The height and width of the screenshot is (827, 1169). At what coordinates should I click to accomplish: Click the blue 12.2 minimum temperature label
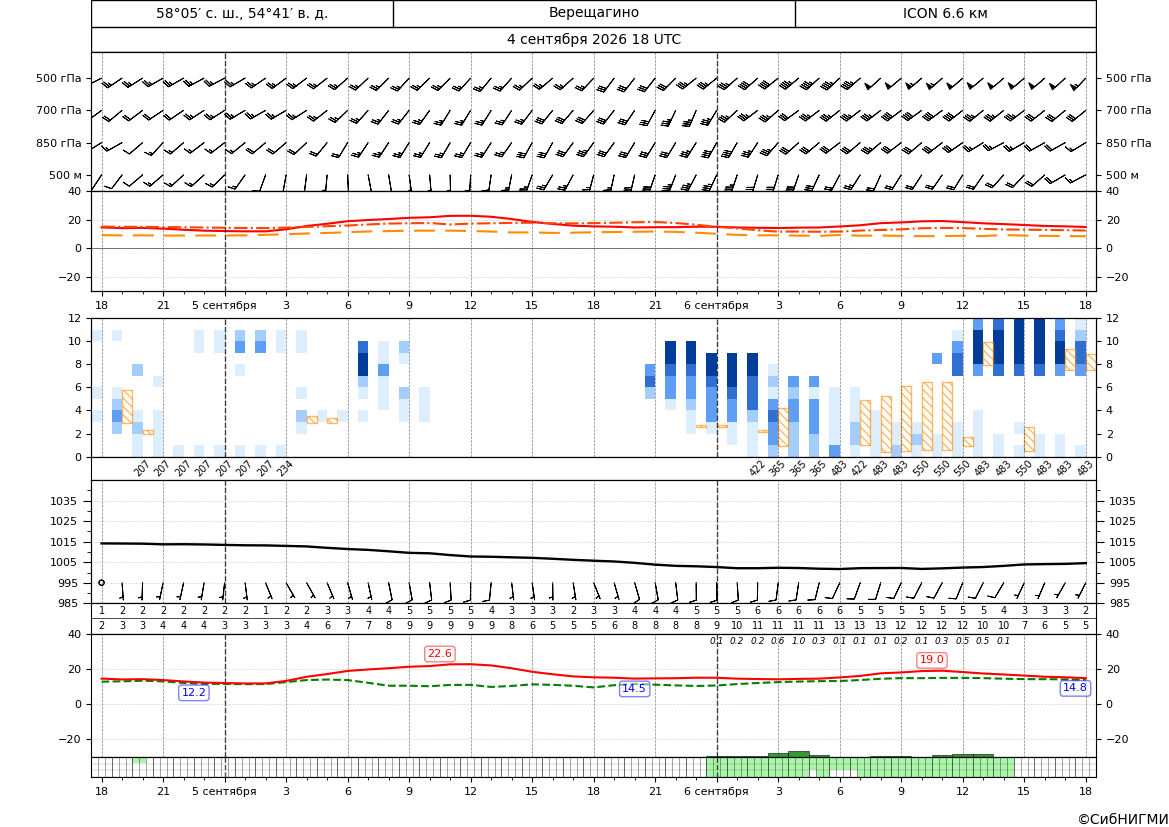pos(194,692)
